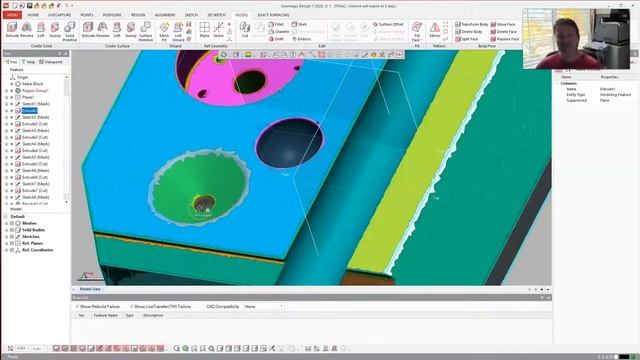
Task: Toggle visibility dot for Metal Block
Action: (12, 84)
